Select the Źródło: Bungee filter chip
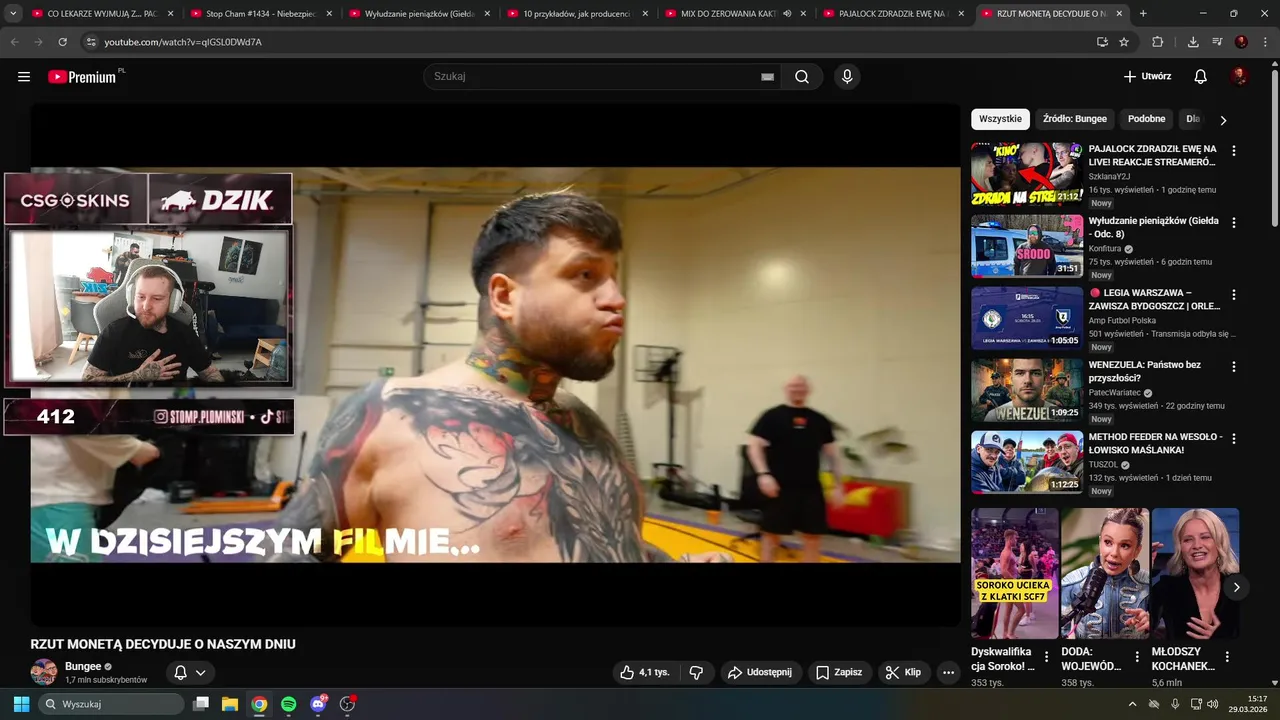 [1075, 119]
